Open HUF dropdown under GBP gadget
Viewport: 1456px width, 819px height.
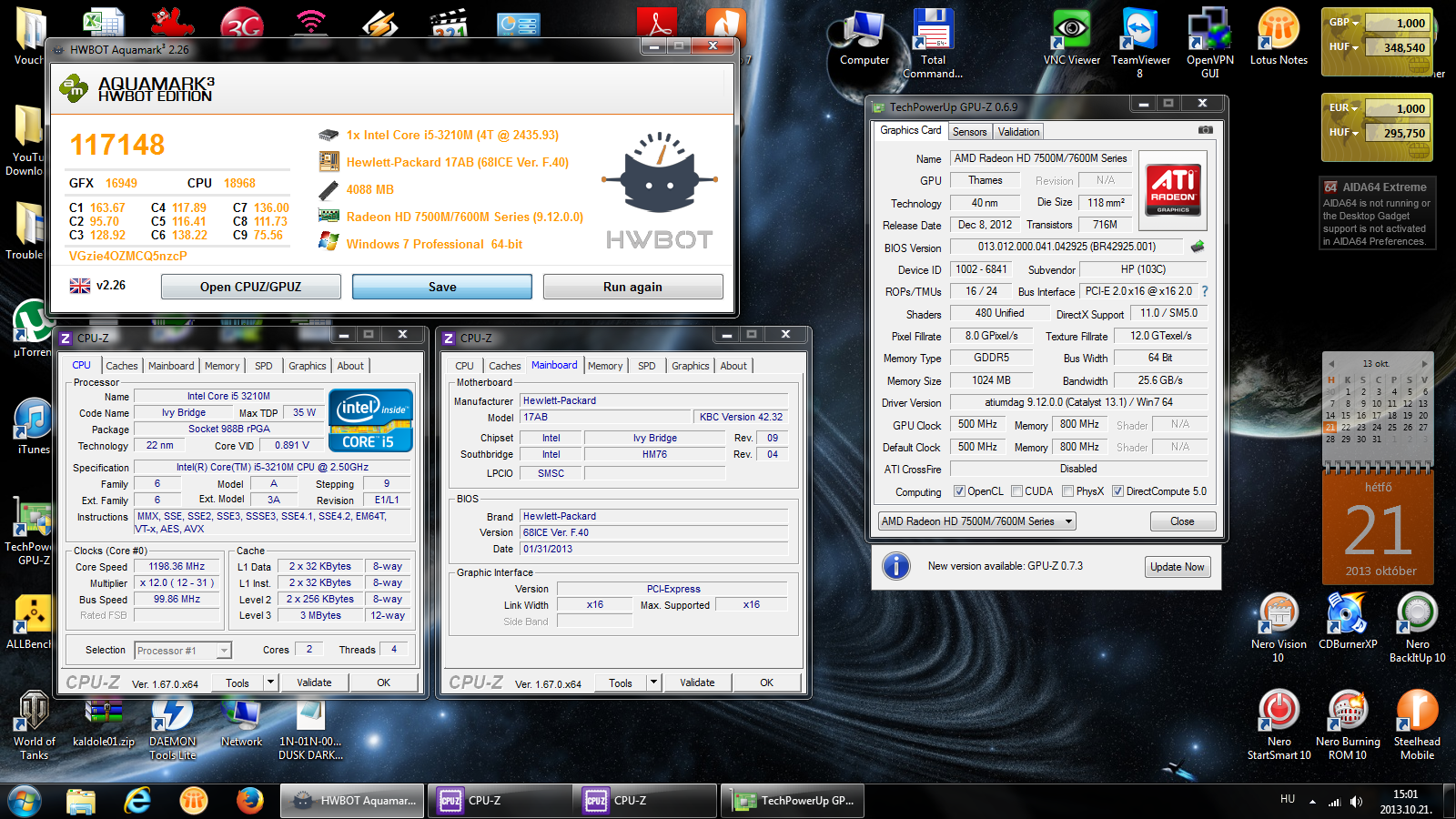[x=1343, y=47]
